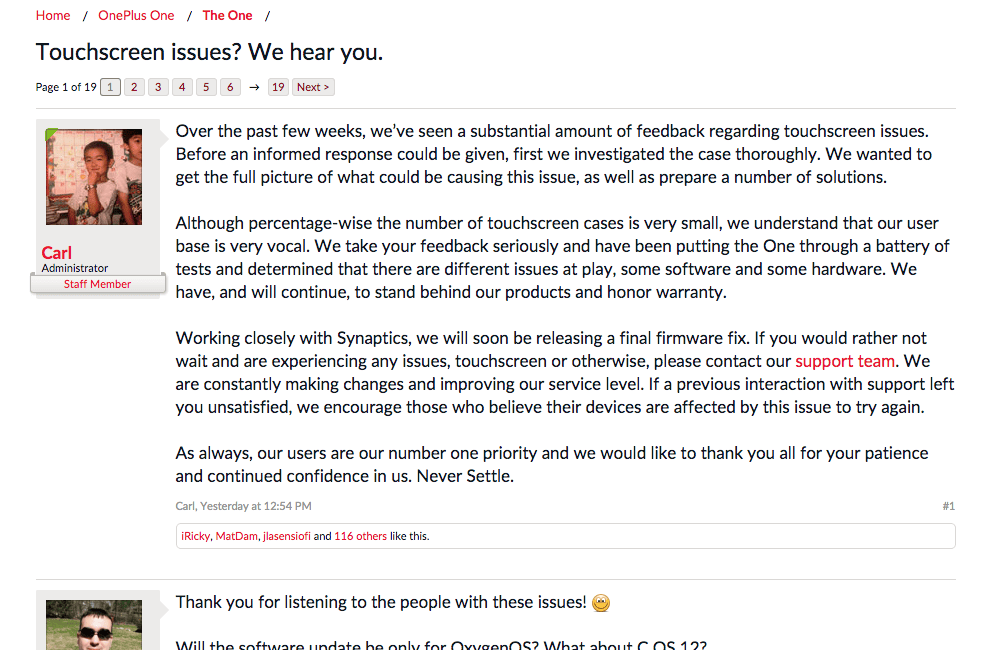Click the Next > pagination button
The width and height of the screenshot is (987, 650).
(313, 87)
